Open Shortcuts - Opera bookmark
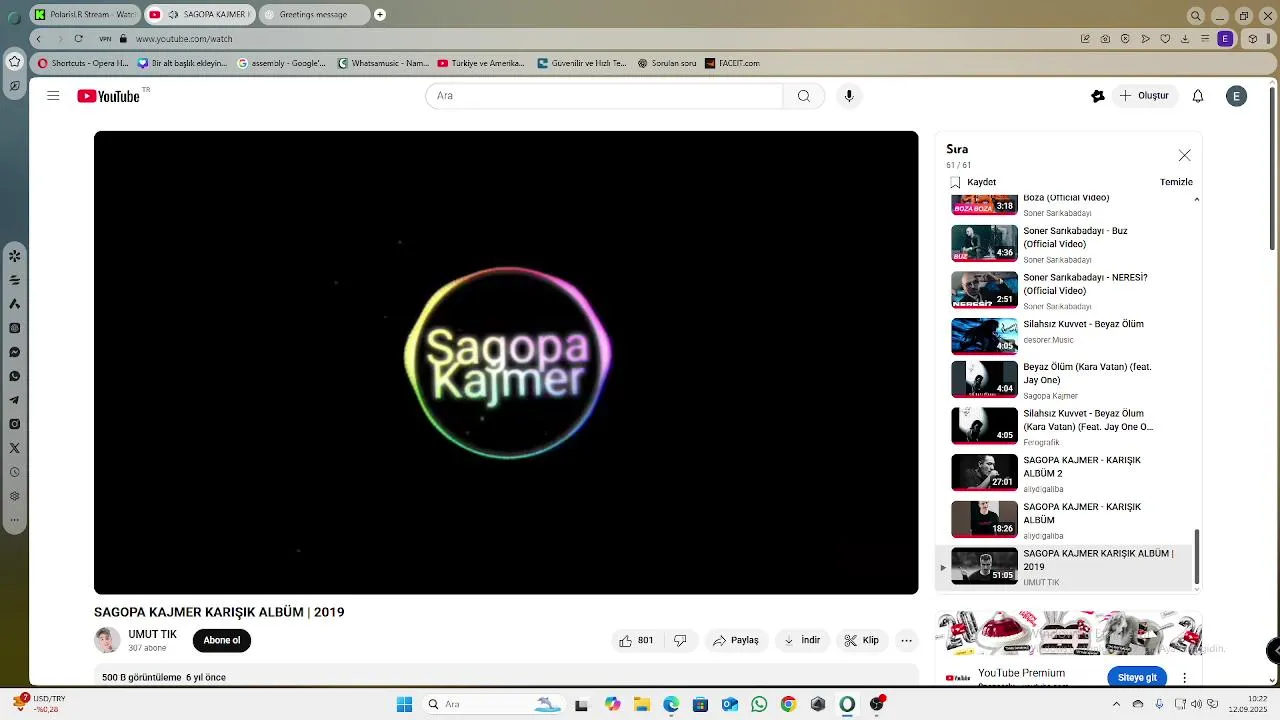This screenshot has height=720, width=1280. pos(83,63)
